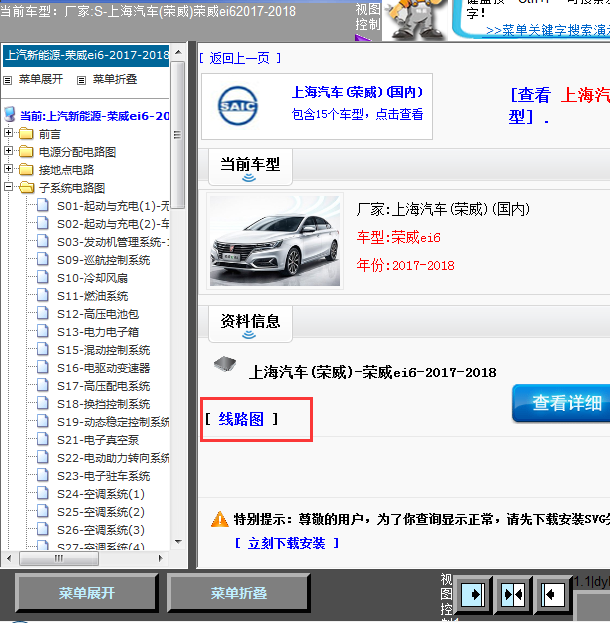Screen dimensions: 610x623
Task: Open S03-发动机管理系统 diagram
Action: 113,242
